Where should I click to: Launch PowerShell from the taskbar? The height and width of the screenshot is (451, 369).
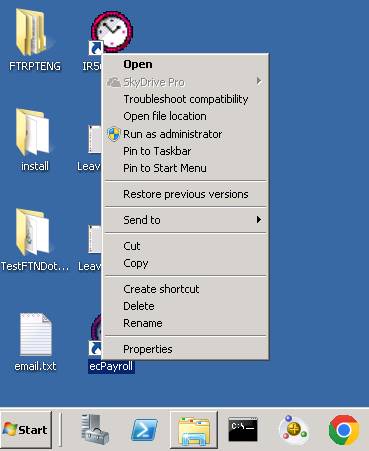(x=144, y=430)
